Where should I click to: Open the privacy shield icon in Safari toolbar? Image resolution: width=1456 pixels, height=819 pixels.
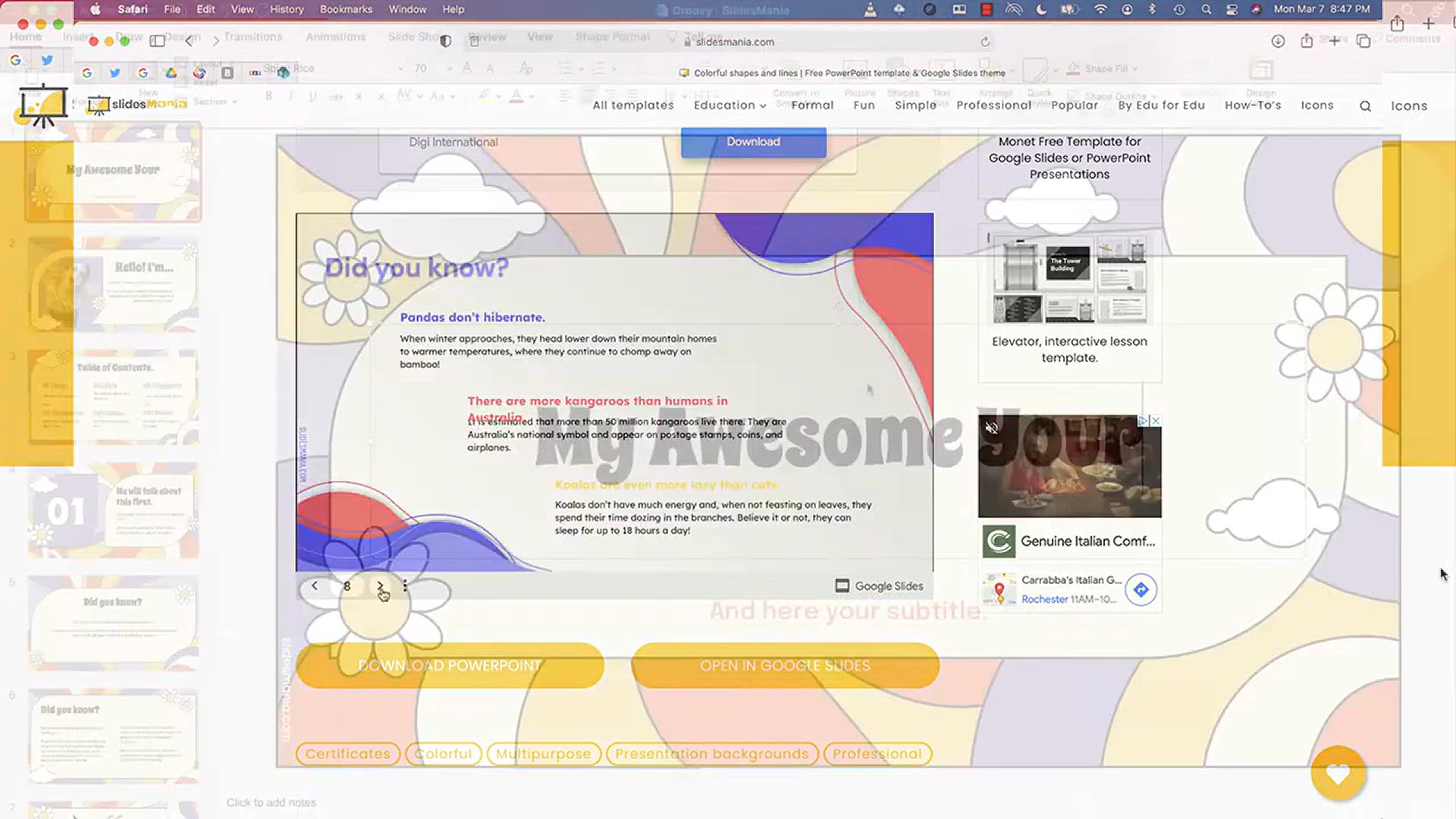click(x=446, y=41)
